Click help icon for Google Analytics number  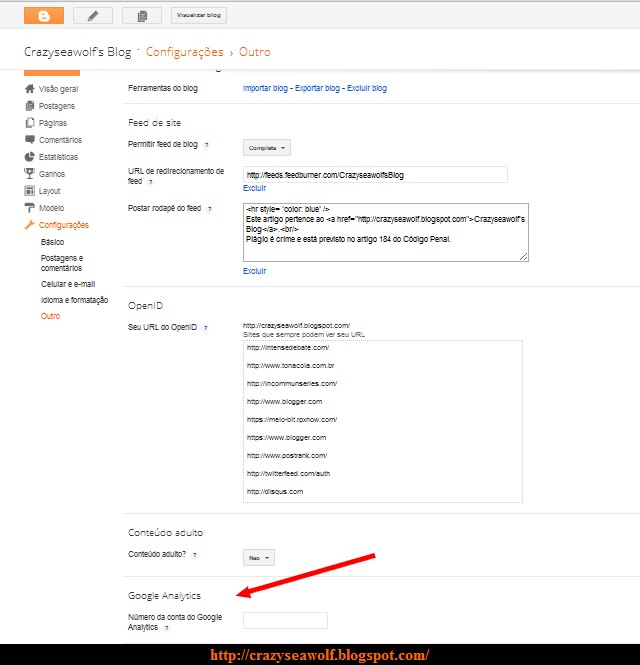coord(166,628)
